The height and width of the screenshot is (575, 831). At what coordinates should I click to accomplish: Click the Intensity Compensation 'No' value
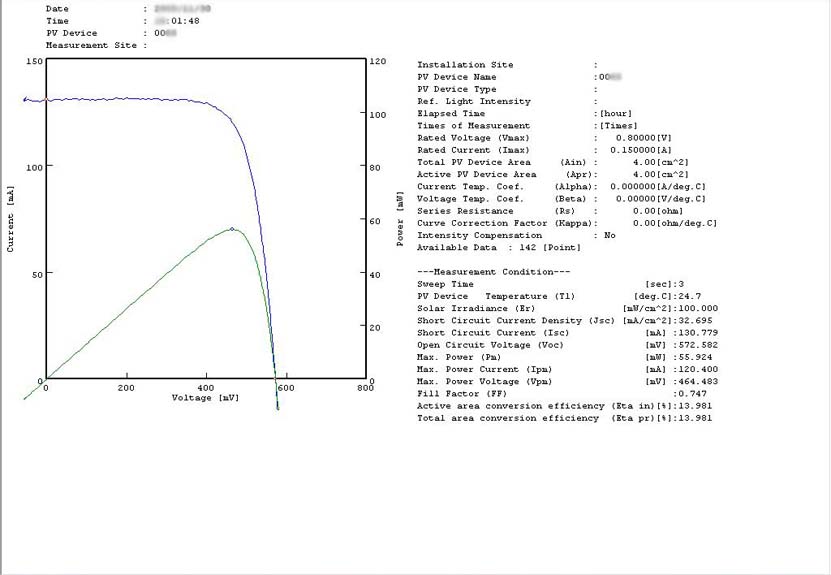click(x=610, y=235)
